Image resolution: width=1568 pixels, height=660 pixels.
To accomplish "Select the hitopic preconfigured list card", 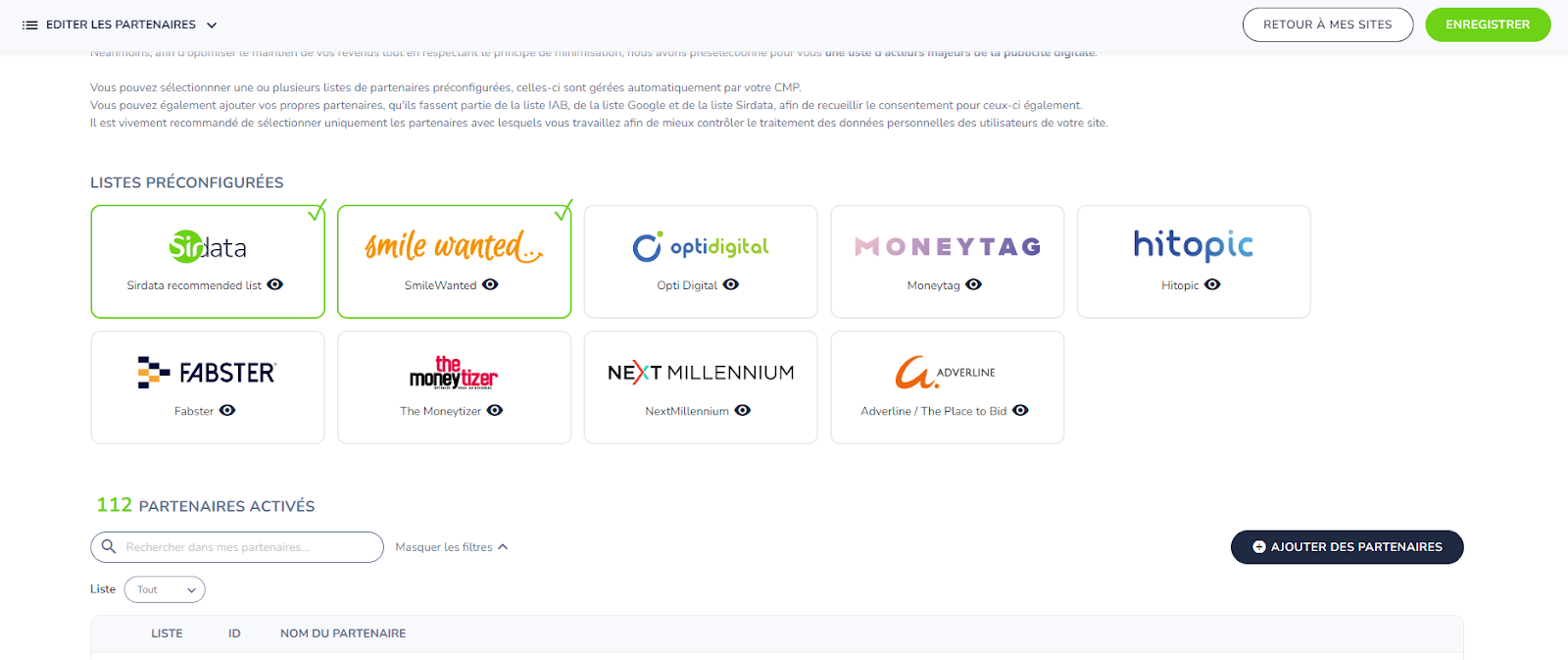I will pyautogui.click(x=1194, y=262).
